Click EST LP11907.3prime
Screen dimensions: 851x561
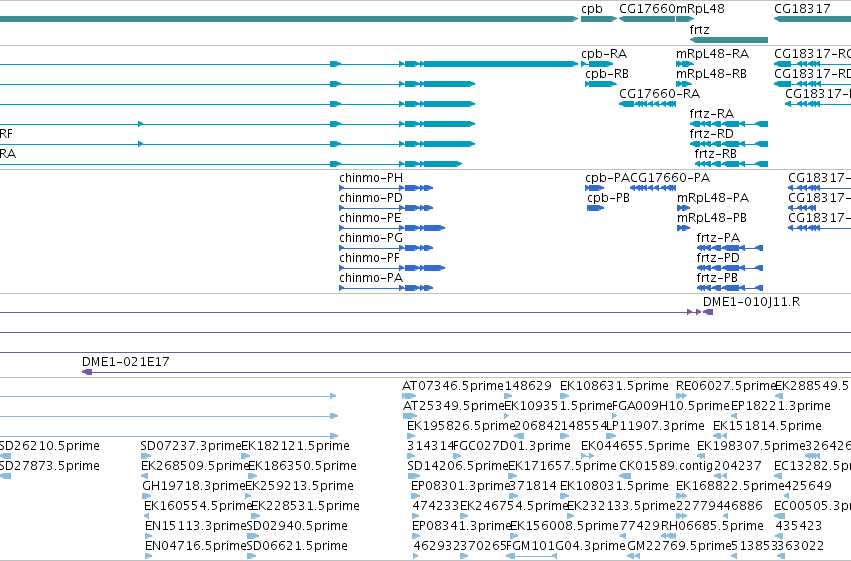tap(611, 436)
